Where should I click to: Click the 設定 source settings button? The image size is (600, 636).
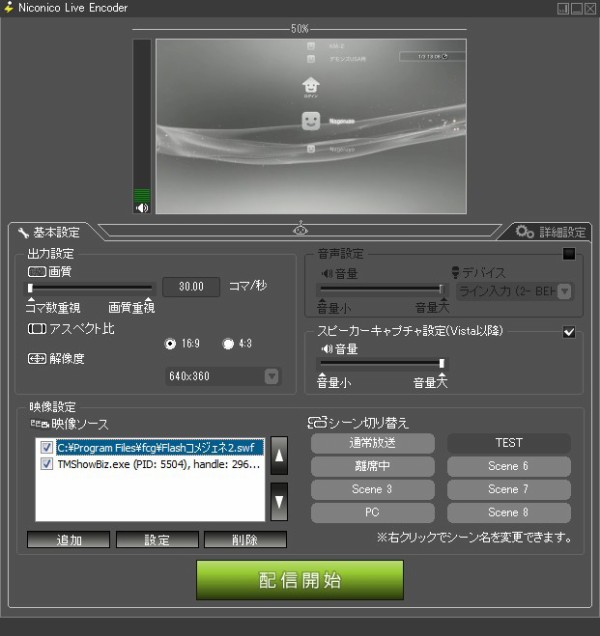pos(157,540)
